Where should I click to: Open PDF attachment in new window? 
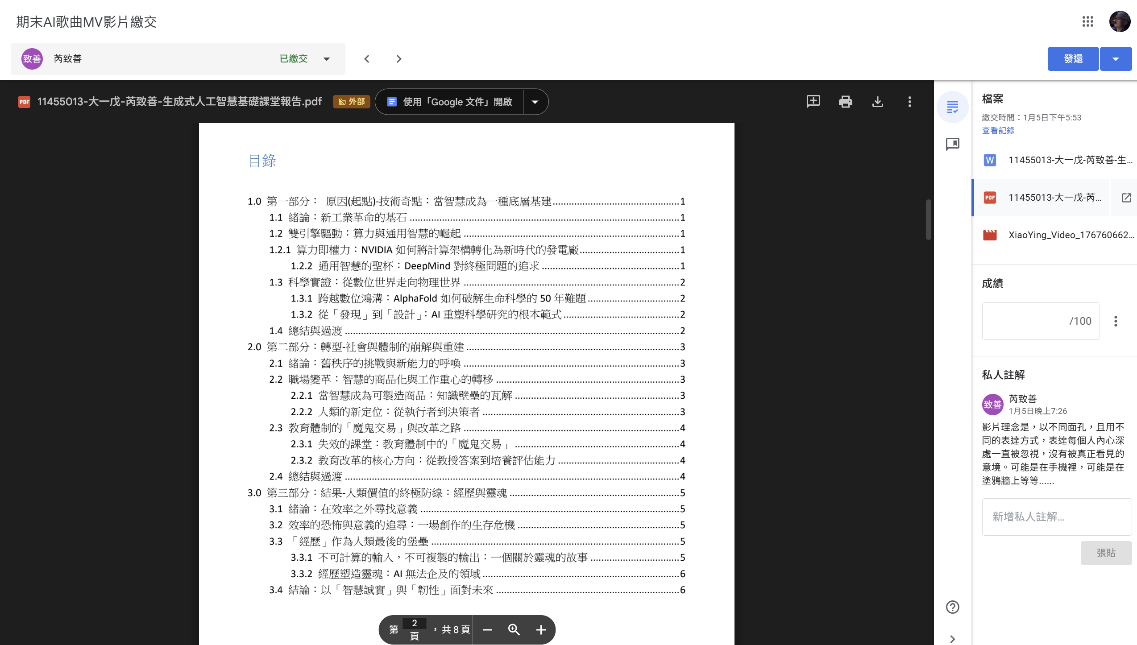pos(1126,197)
